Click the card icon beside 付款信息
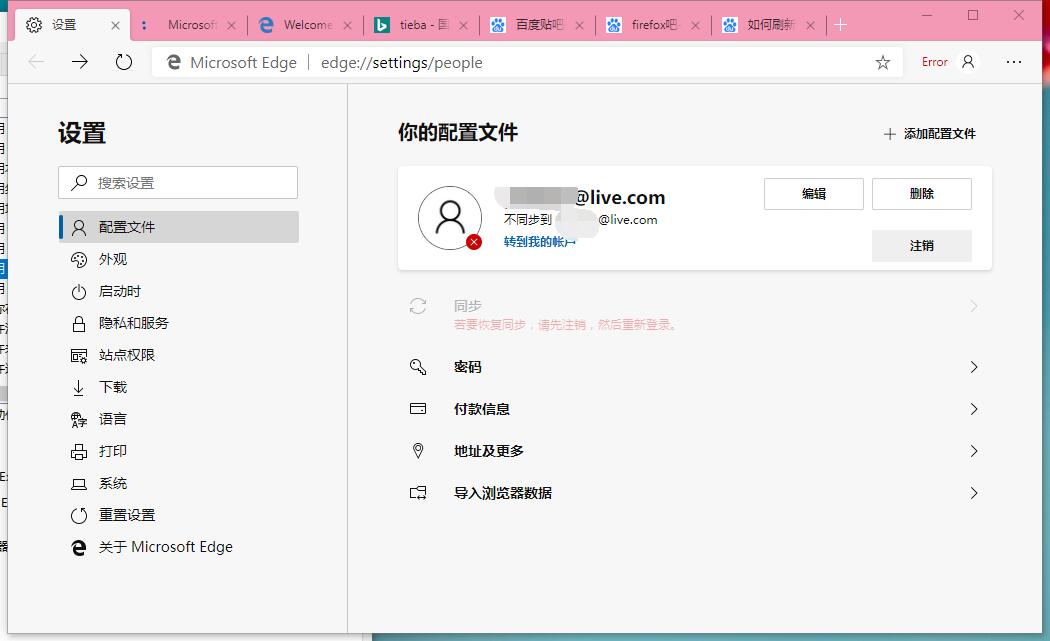The width and height of the screenshot is (1050, 641). click(418, 409)
